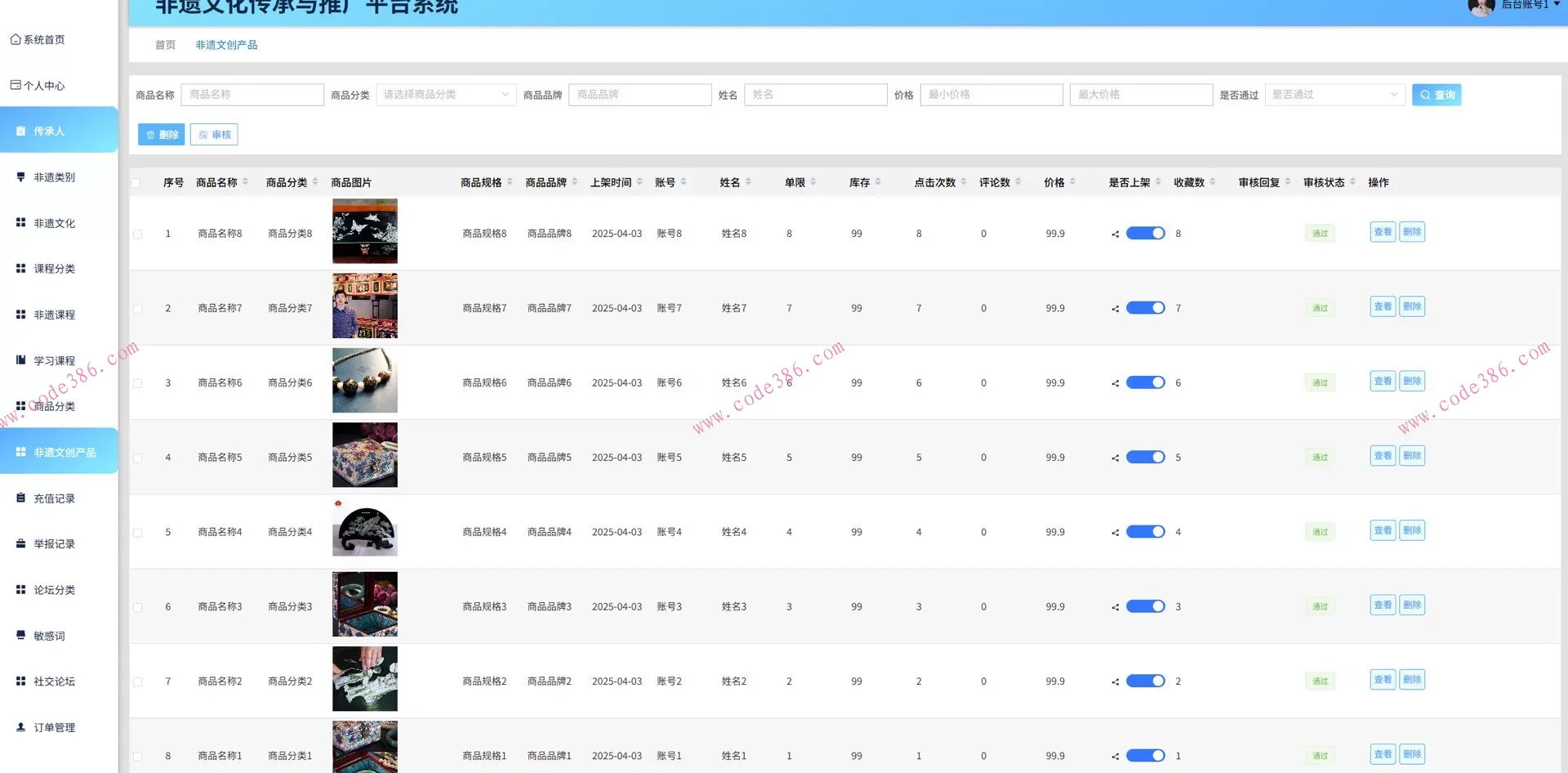Click the 订单管理 user icon in sidebar
The height and width of the screenshot is (773, 1568).
20,726
